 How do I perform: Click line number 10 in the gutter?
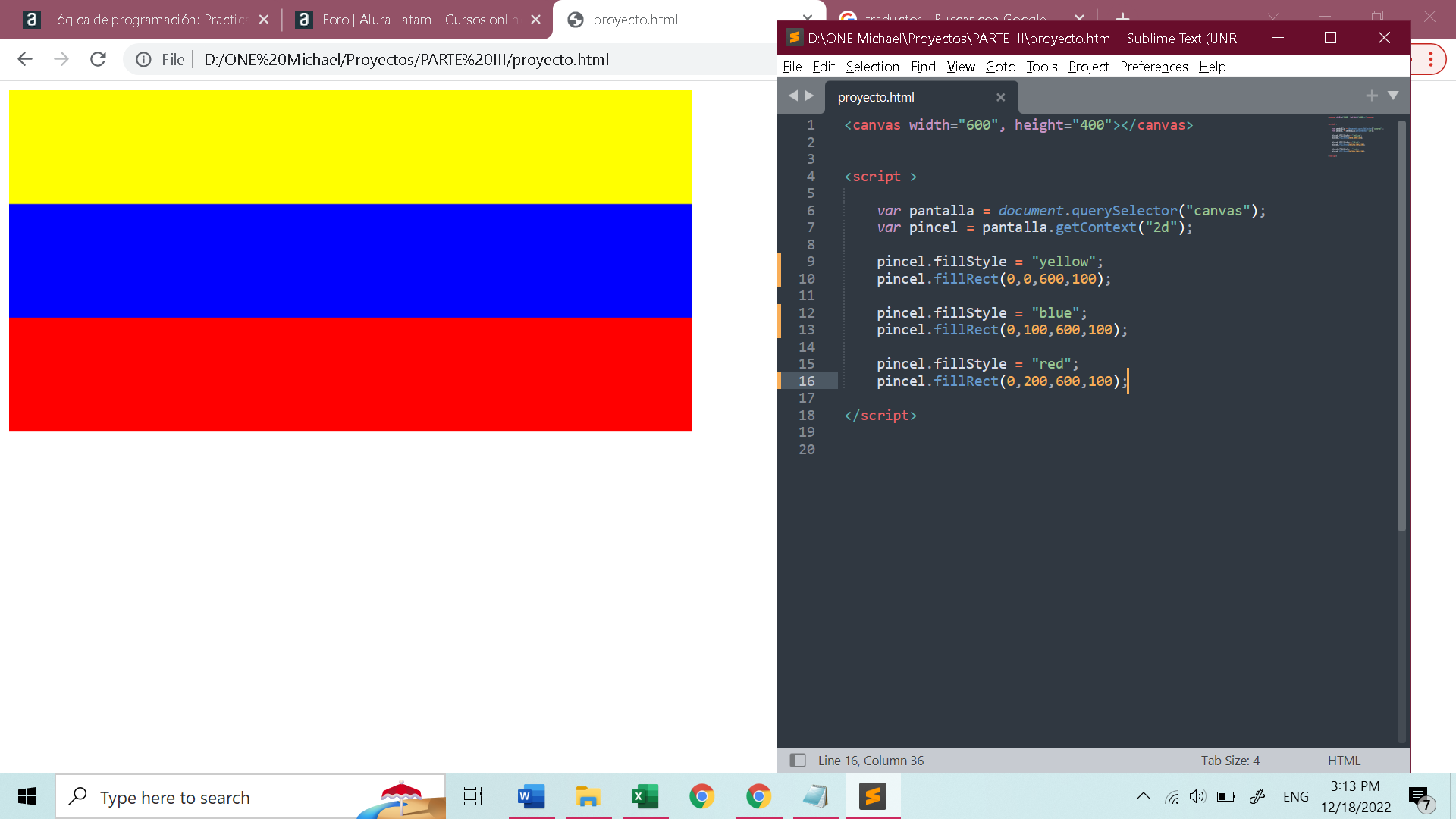[x=806, y=279]
